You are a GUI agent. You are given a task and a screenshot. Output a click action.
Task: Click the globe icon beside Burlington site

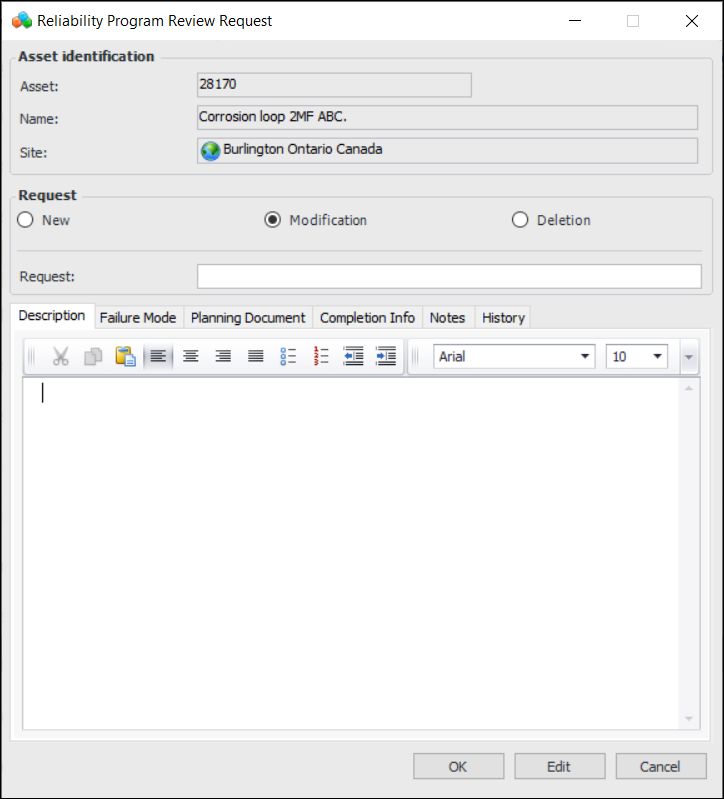point(210,151)
